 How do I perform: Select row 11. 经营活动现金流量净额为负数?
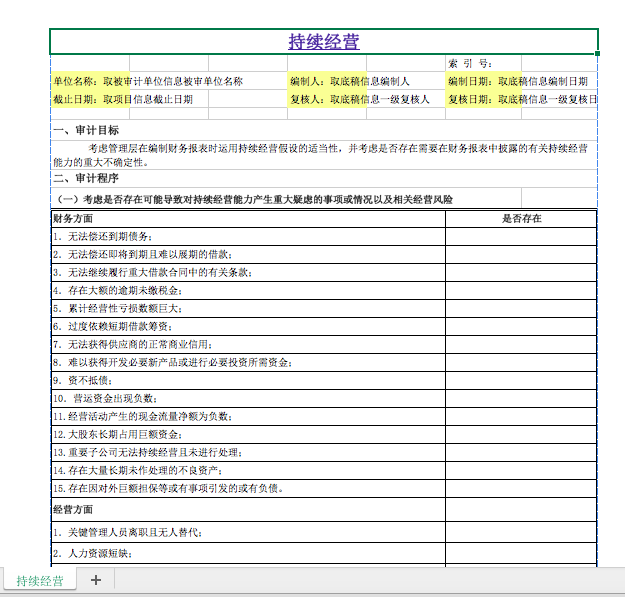(248, 416)
